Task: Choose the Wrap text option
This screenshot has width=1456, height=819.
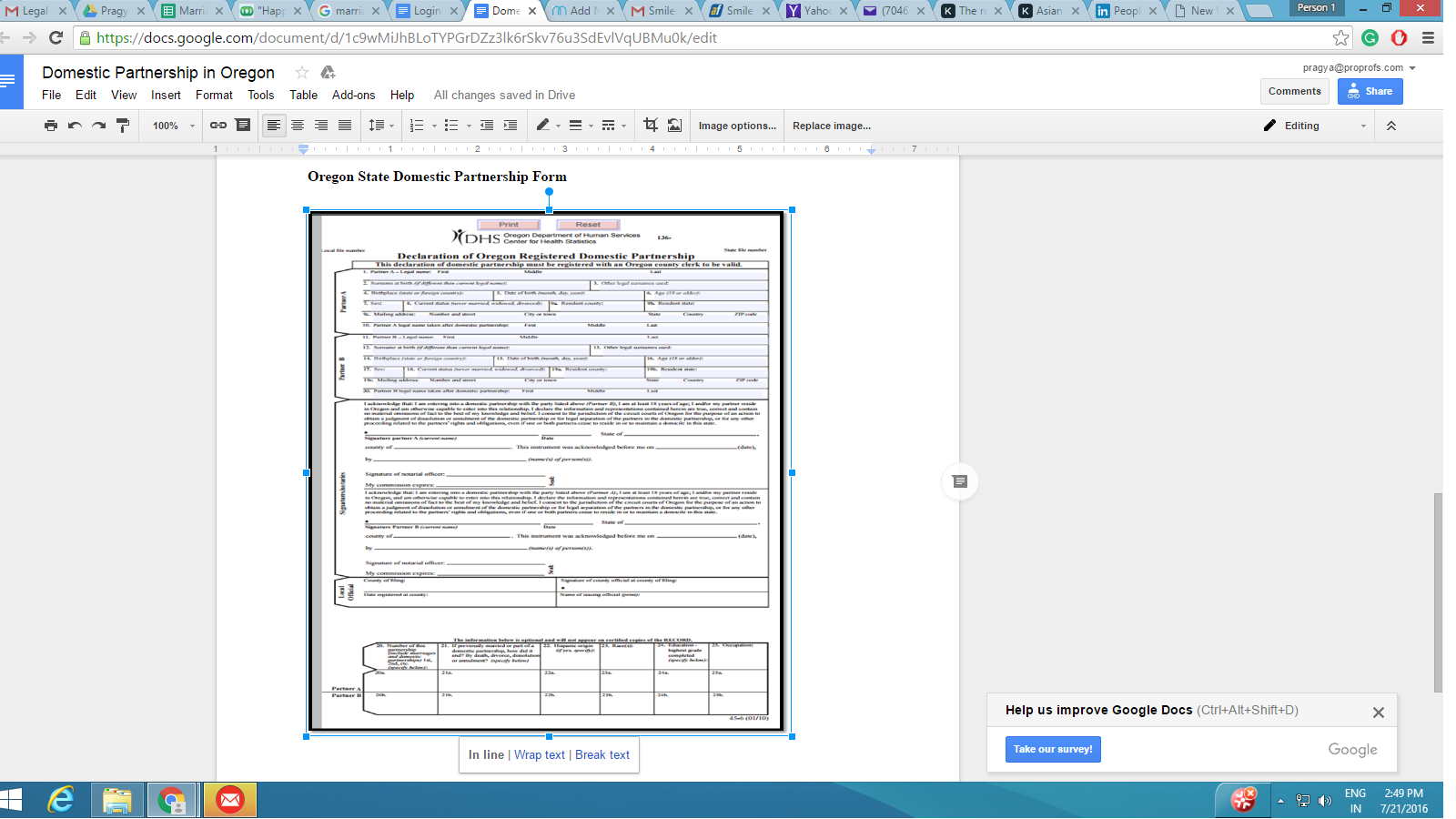Action: [x=540, y=754]
